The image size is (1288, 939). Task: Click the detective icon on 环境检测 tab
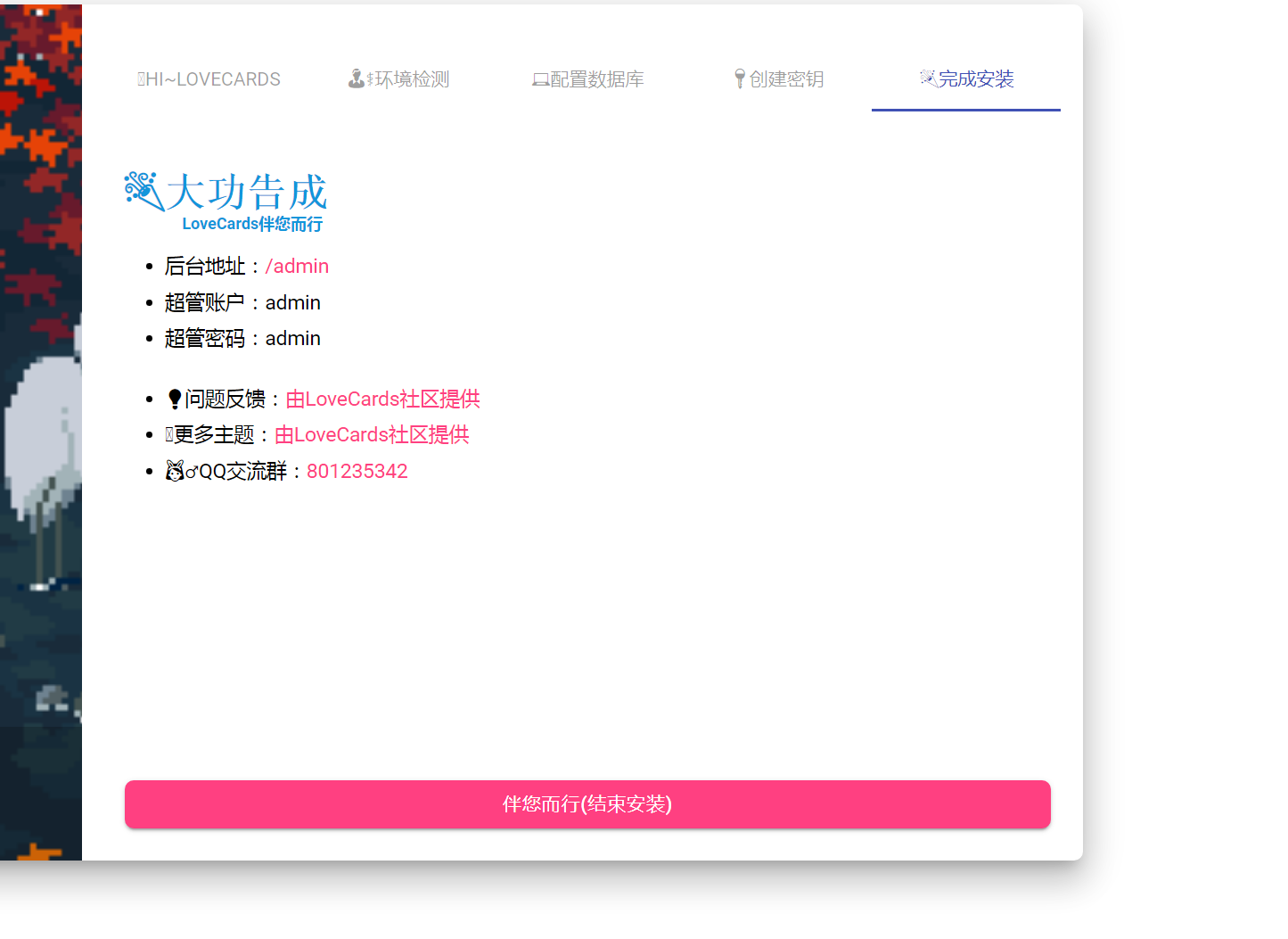point(357,79)
